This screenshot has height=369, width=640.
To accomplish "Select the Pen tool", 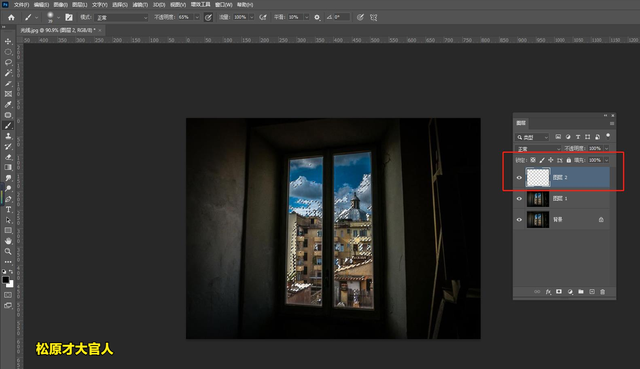I will 8,199.
